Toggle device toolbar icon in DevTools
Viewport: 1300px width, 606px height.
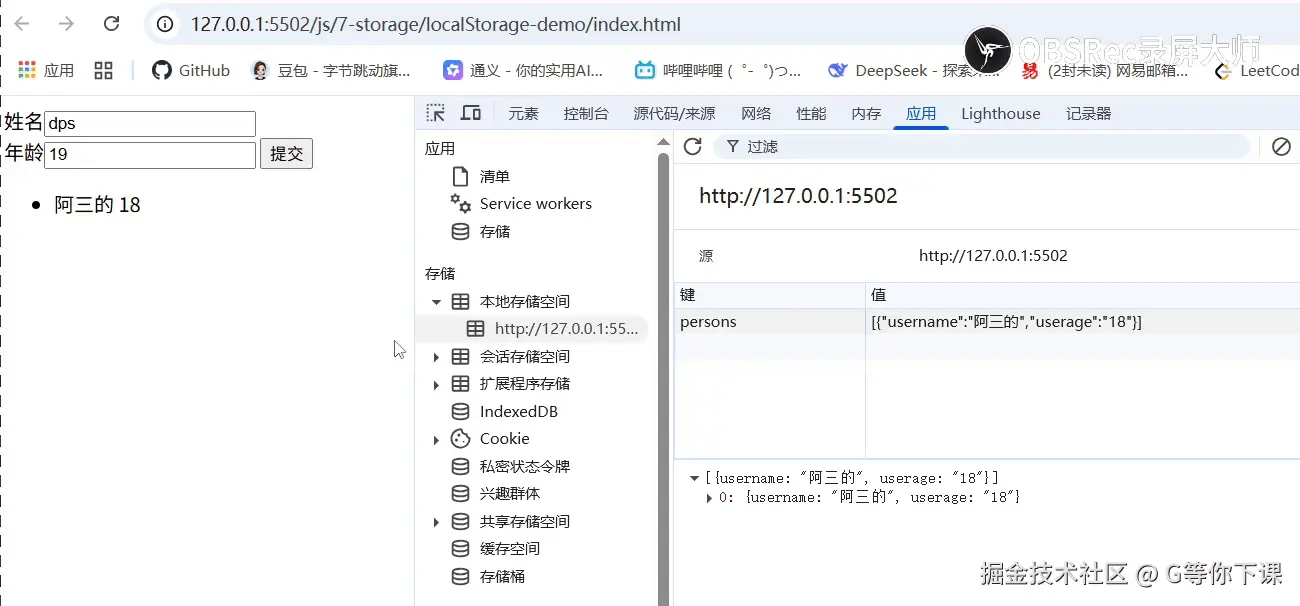(470, 113)
